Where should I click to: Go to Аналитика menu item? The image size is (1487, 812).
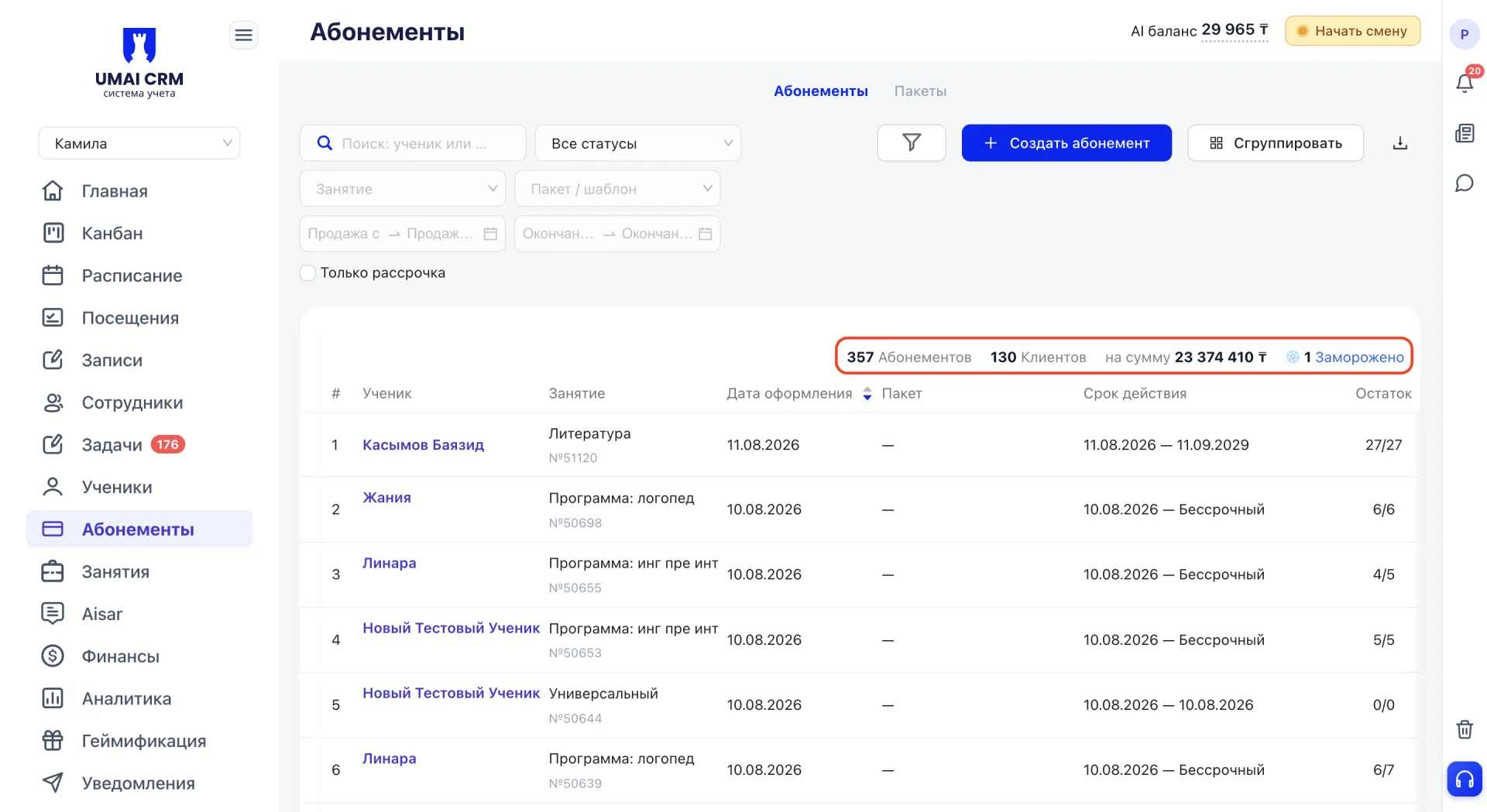[x=127, y=698]
